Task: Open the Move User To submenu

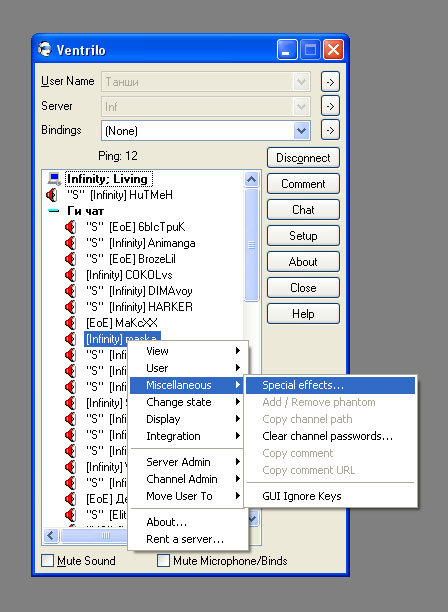Action: (188, 496)
